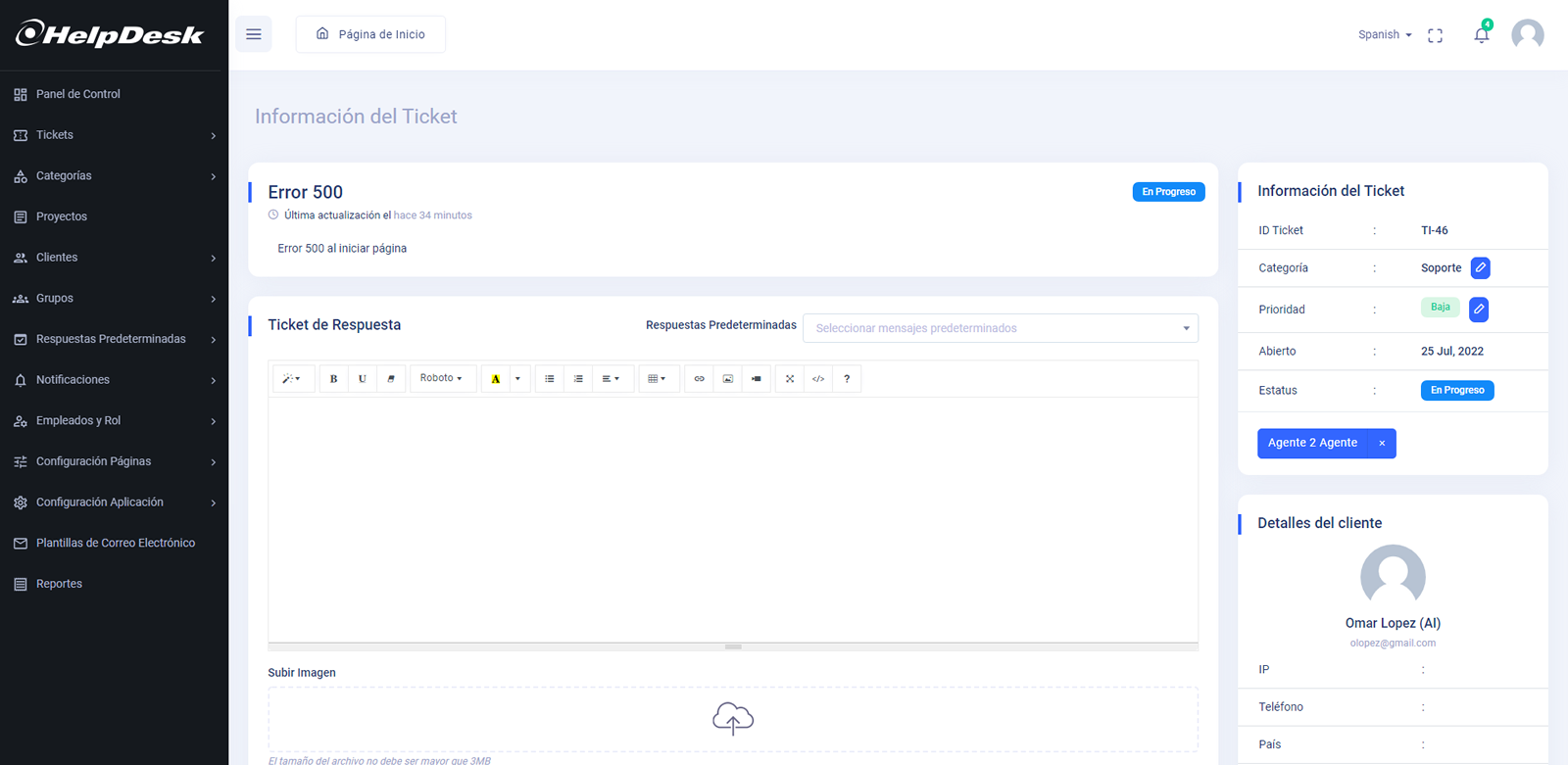Insert a picture using the editor toolbar

click(x=728, y=379)
